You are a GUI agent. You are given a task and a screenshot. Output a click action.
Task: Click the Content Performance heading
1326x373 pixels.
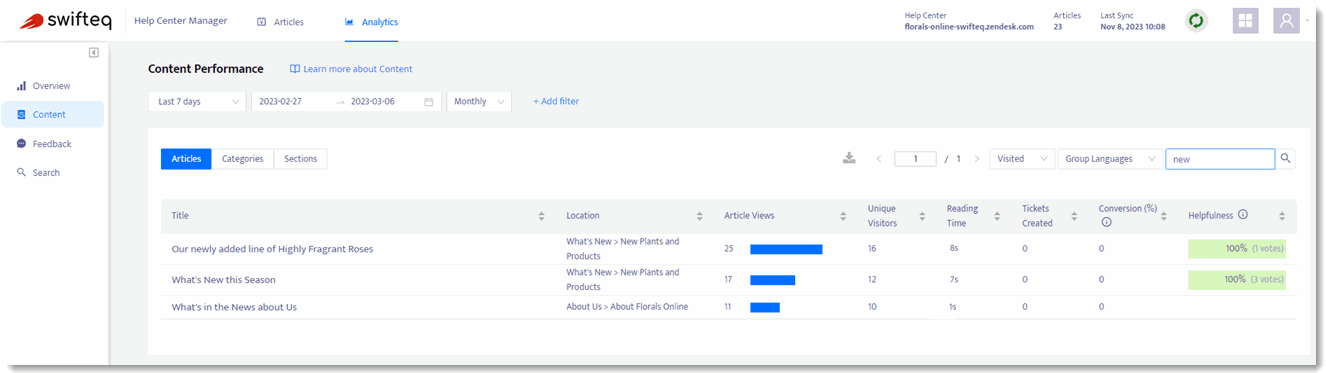click(x=206, y=69)
